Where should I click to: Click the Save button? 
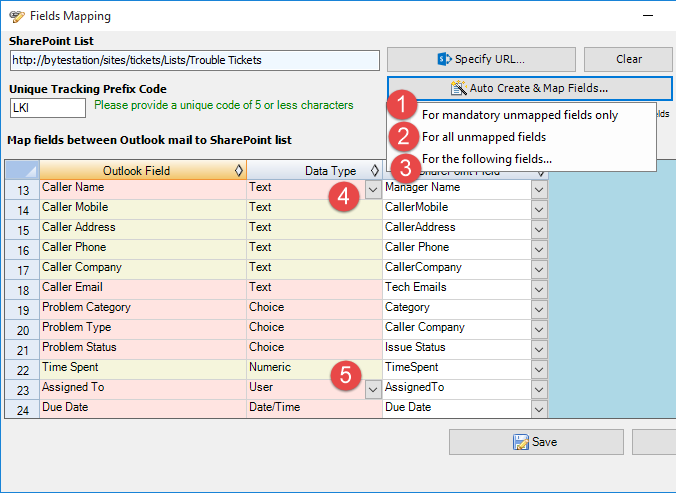point(535,442)
